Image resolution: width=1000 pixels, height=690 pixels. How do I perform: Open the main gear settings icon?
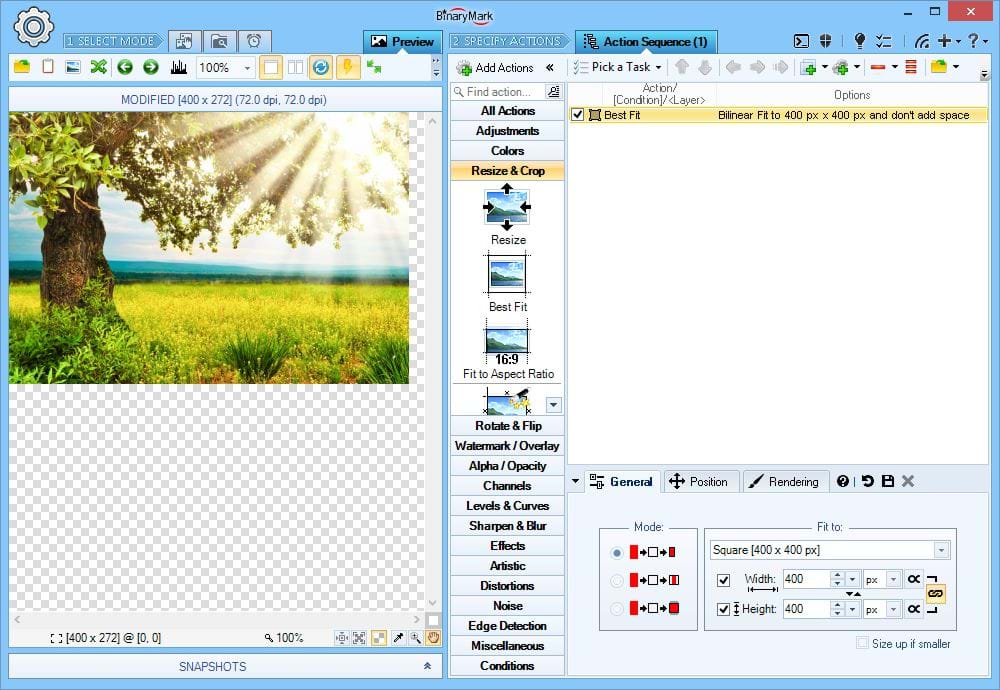coord(34,26)
